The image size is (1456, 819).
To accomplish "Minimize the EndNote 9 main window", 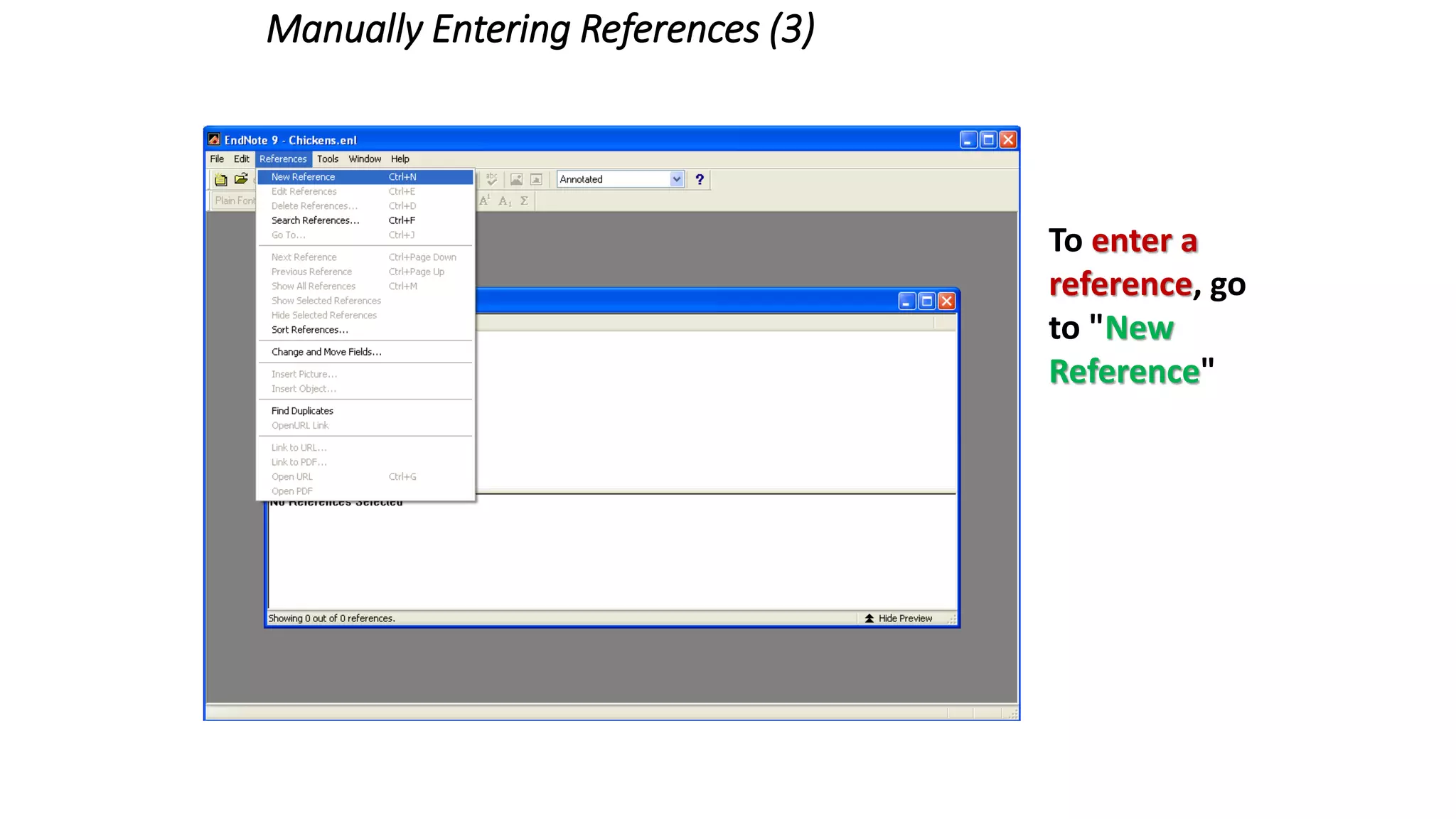I will [x=968, y=140].
